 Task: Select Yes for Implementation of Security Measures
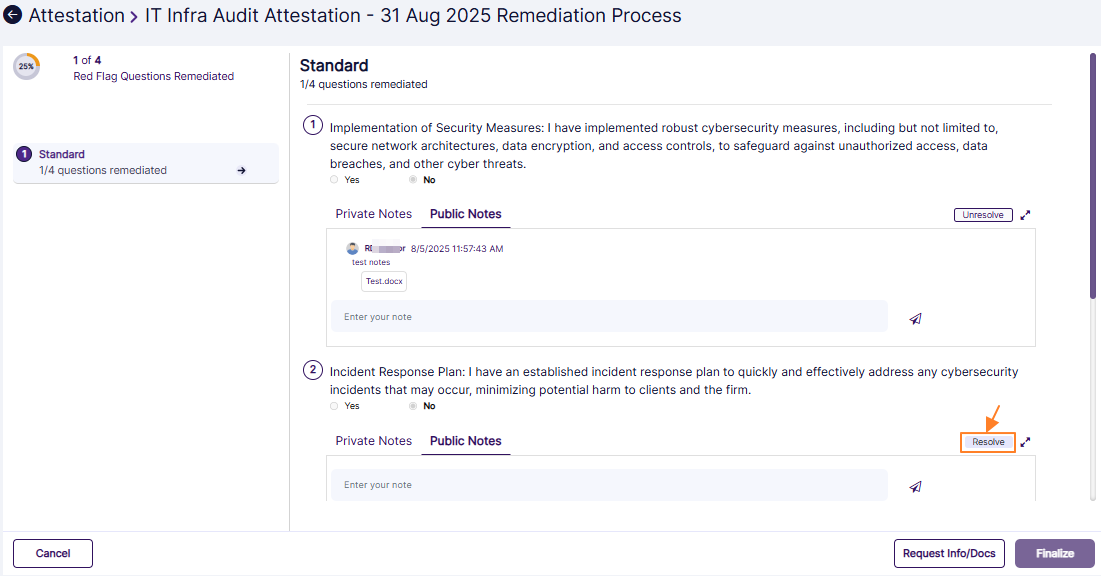pos(334,180)
